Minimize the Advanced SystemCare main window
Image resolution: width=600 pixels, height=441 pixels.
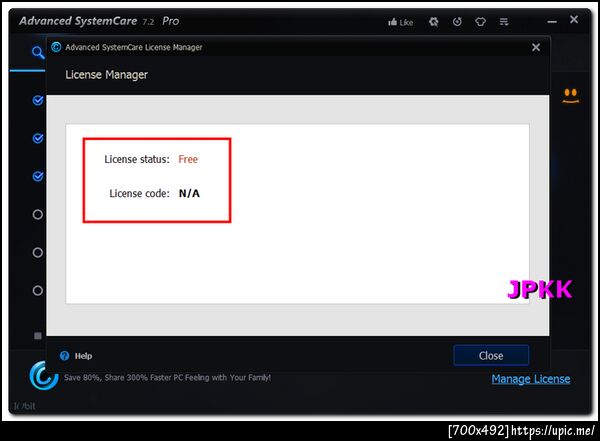[552, 22]
